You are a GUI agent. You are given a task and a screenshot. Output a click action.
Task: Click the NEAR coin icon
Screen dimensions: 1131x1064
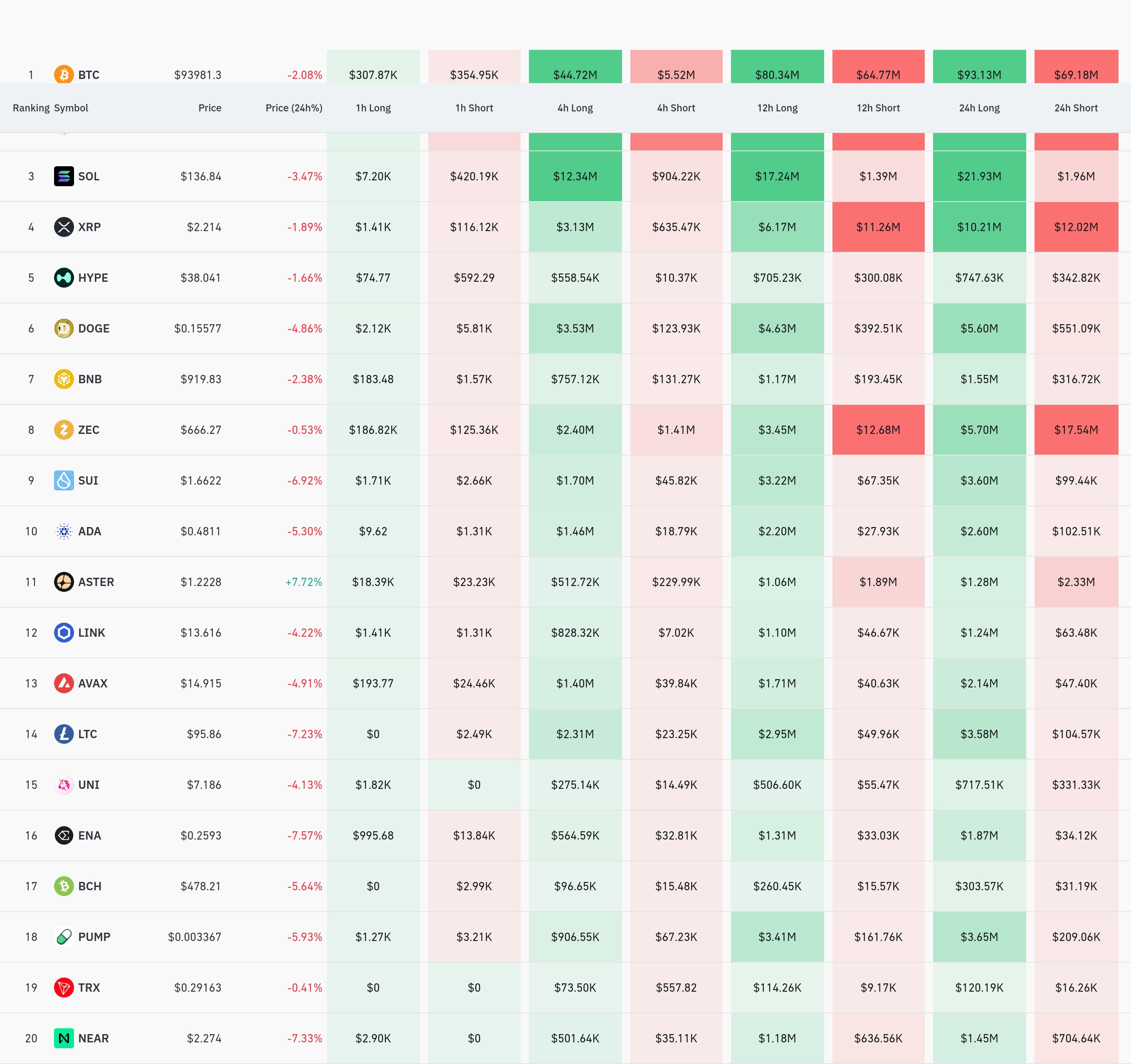[64, 1038]
